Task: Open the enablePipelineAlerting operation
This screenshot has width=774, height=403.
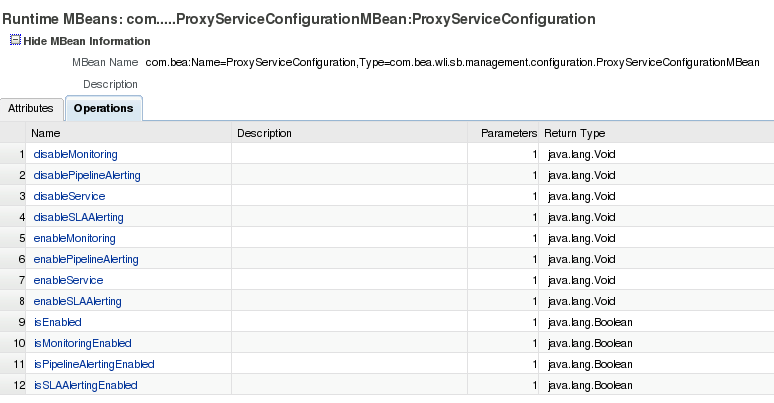Action: point(86,259)
